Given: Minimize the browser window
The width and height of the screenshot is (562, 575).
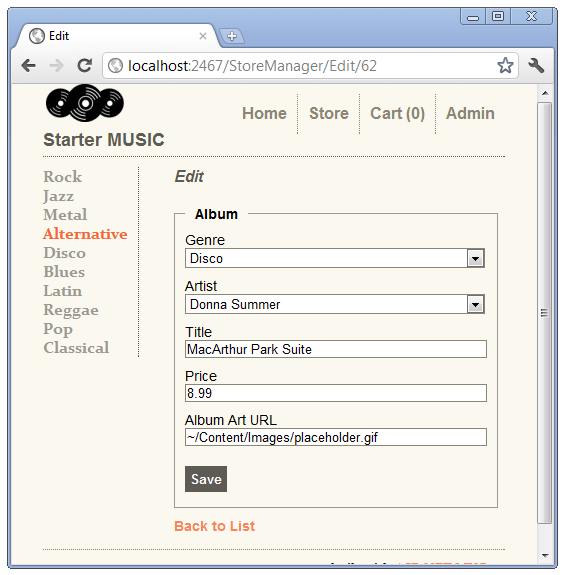Looking at the screenshot, I should click(x=473, y=17).
